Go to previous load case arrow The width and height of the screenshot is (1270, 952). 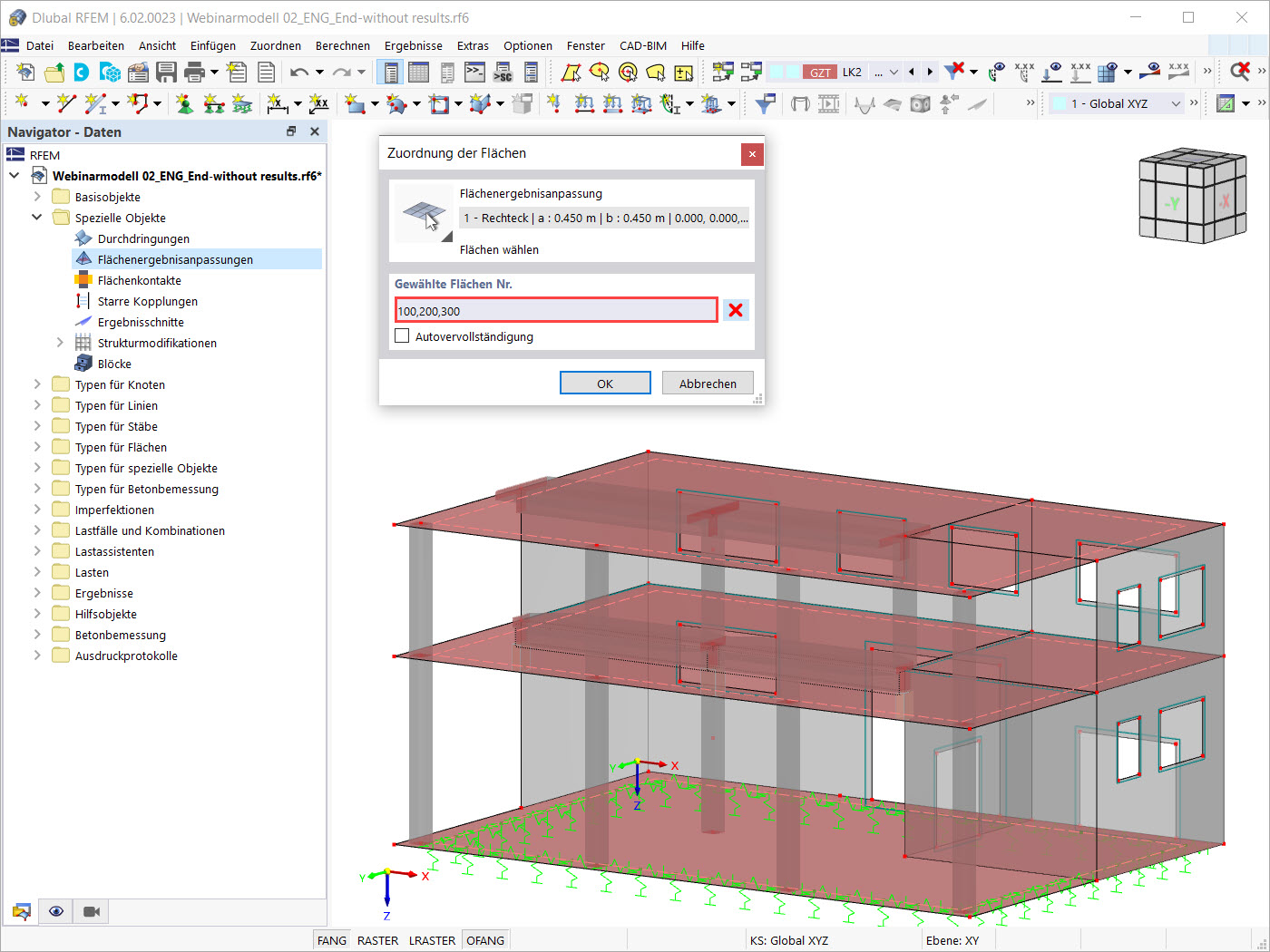tap(912, 73)
